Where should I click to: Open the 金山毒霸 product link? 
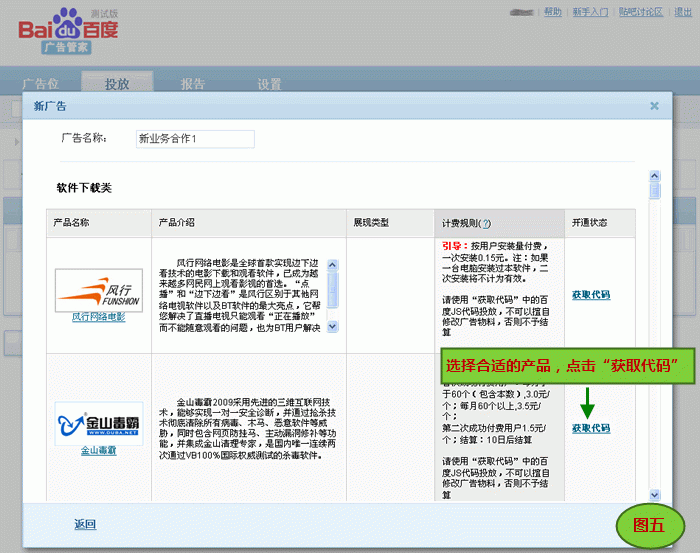point(99,450)
